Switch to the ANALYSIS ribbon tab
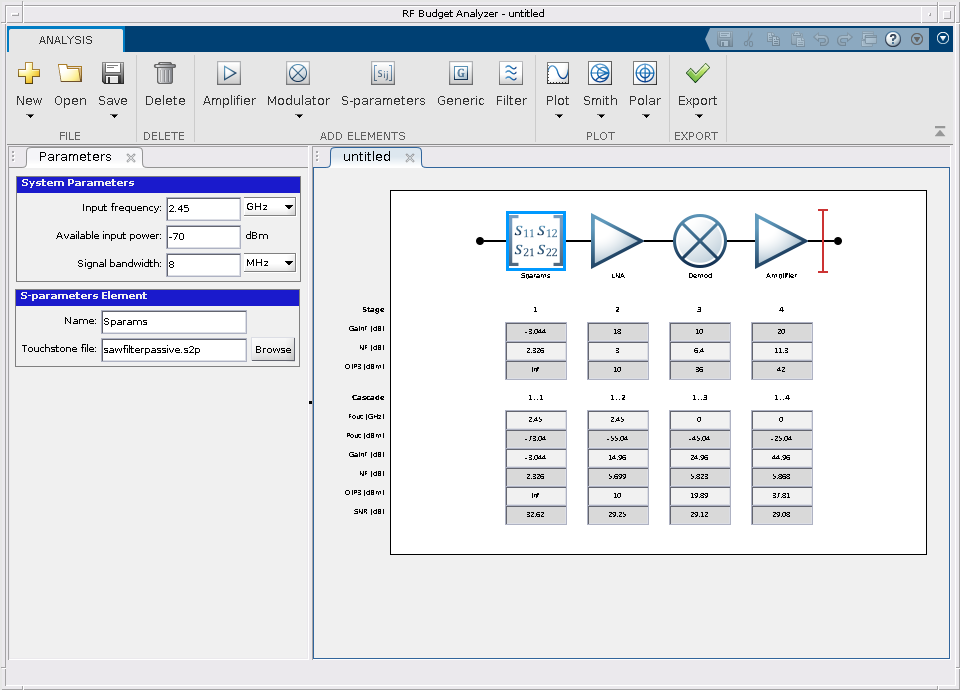The image size is (960, 690). [x=66, y=40]
